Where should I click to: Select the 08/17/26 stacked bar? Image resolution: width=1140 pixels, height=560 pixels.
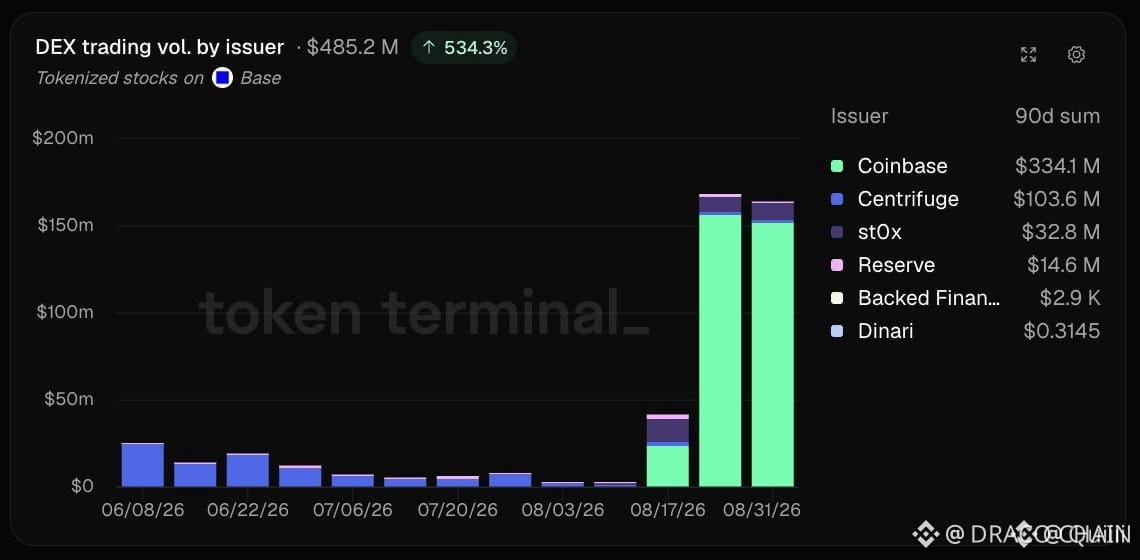click(x=667, y=450)
